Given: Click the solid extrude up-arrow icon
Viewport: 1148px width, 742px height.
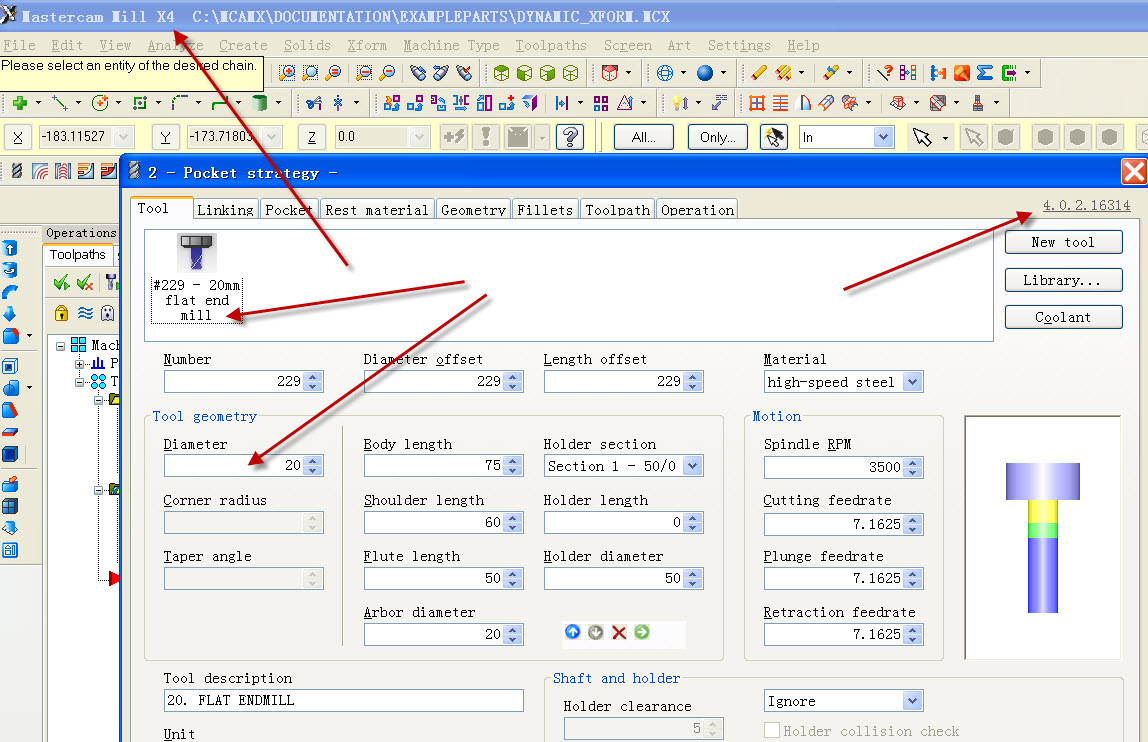Looking at the screenshot, I should tap(10, 248).
